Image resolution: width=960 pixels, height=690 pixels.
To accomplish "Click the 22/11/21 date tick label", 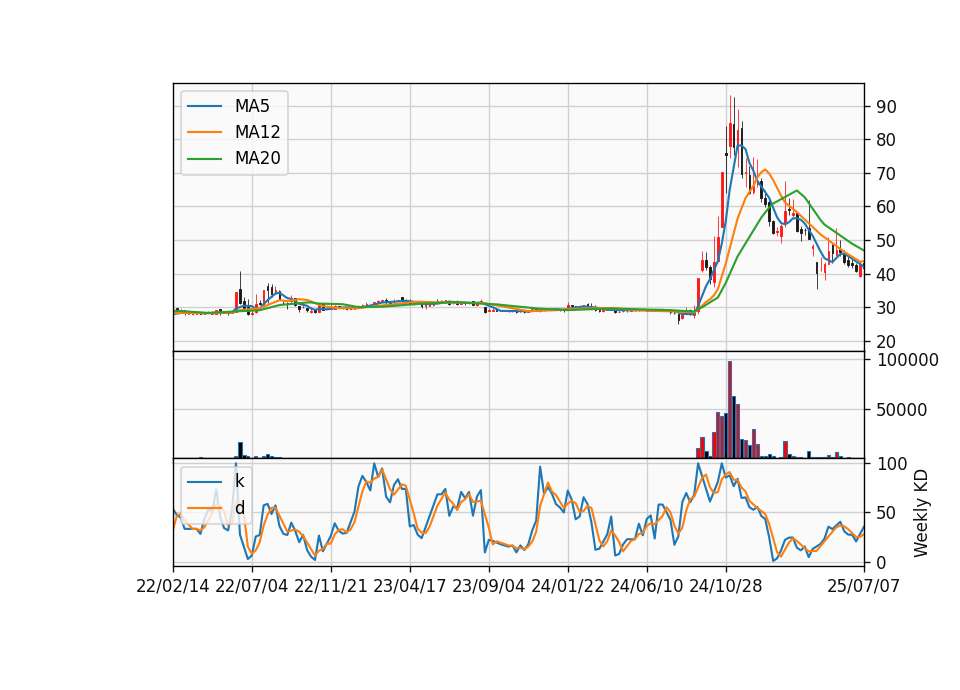I will [331, 586].
